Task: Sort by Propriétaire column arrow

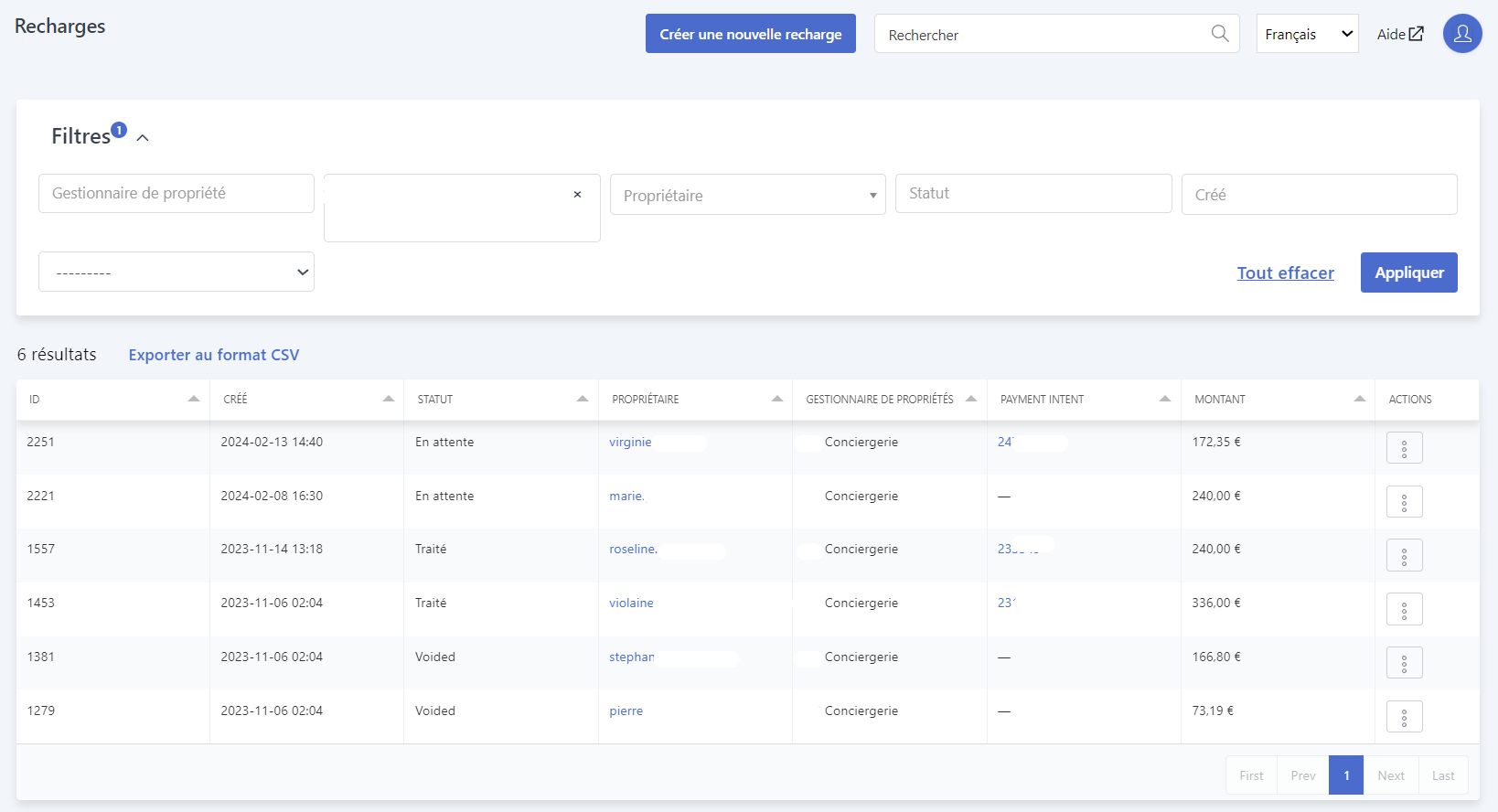Action: pos(776,399)
